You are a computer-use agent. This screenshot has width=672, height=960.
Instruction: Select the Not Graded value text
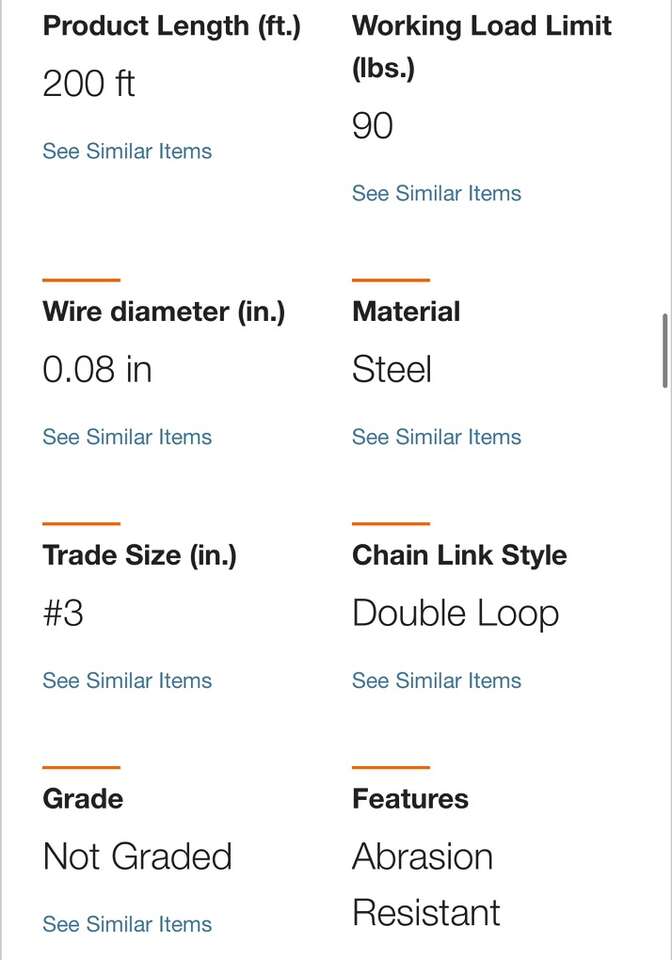(x=137, y=857)
